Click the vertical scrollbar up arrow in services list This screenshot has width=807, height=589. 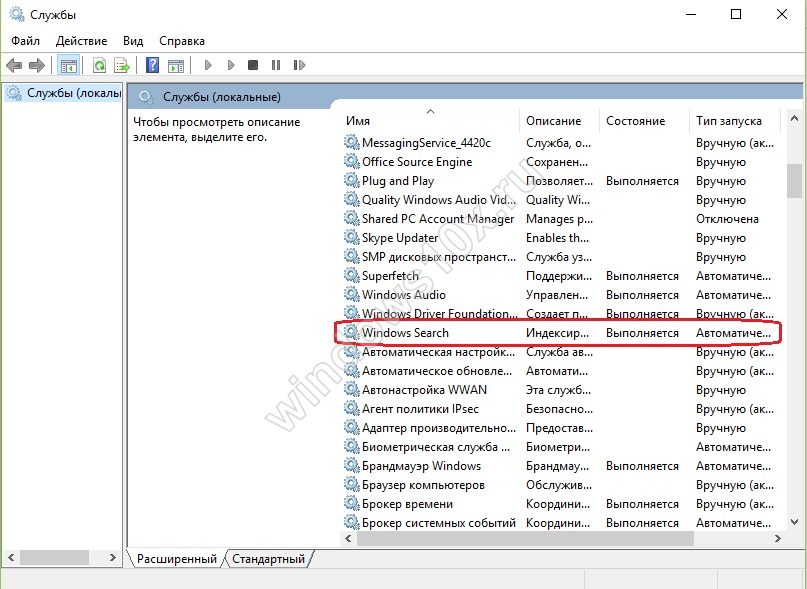coord(794,121)
